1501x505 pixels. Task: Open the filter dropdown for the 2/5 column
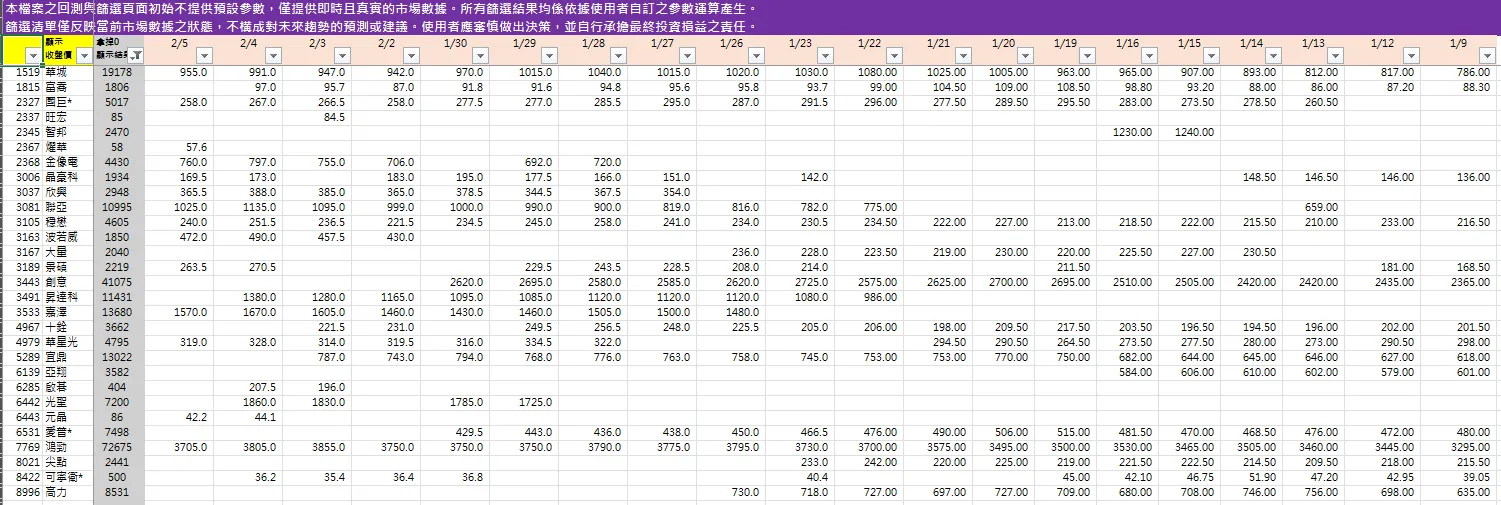coord(204,57)
